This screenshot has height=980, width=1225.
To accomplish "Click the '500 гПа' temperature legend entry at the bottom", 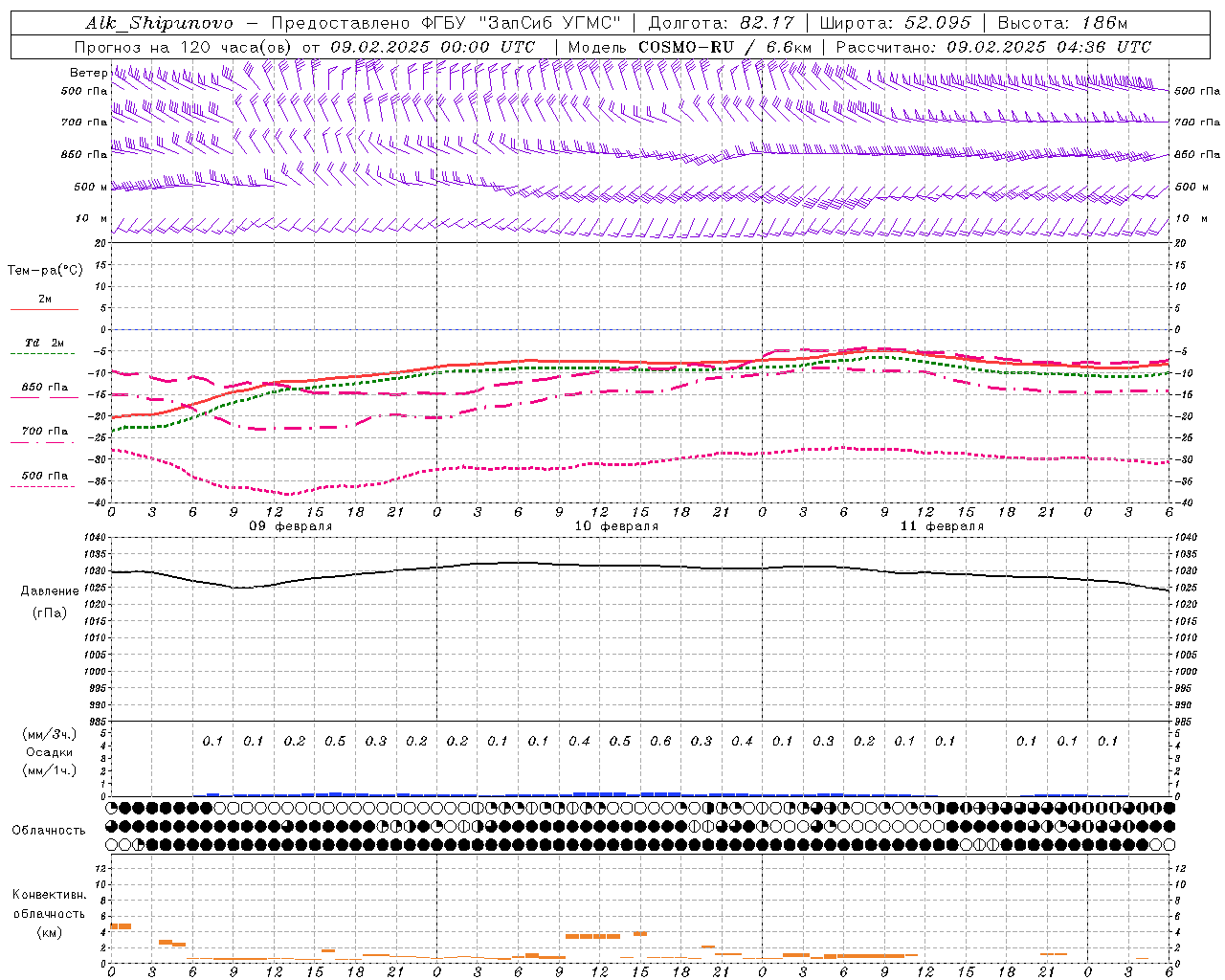I will click(x=44, y=476).
